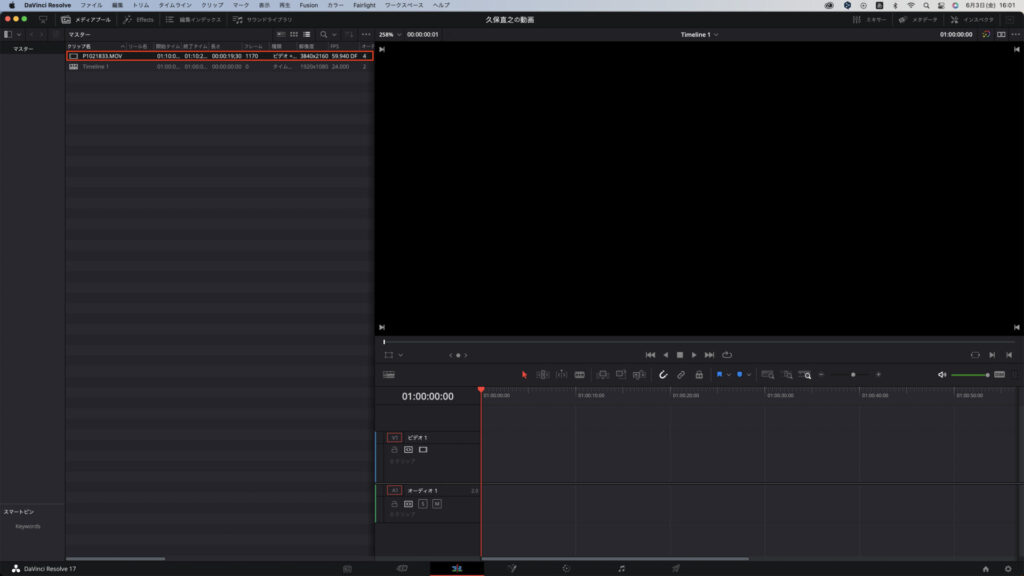Select the Dynamic Trim Mode tool
Viewport: 1024px width, 576px height.
561,375
